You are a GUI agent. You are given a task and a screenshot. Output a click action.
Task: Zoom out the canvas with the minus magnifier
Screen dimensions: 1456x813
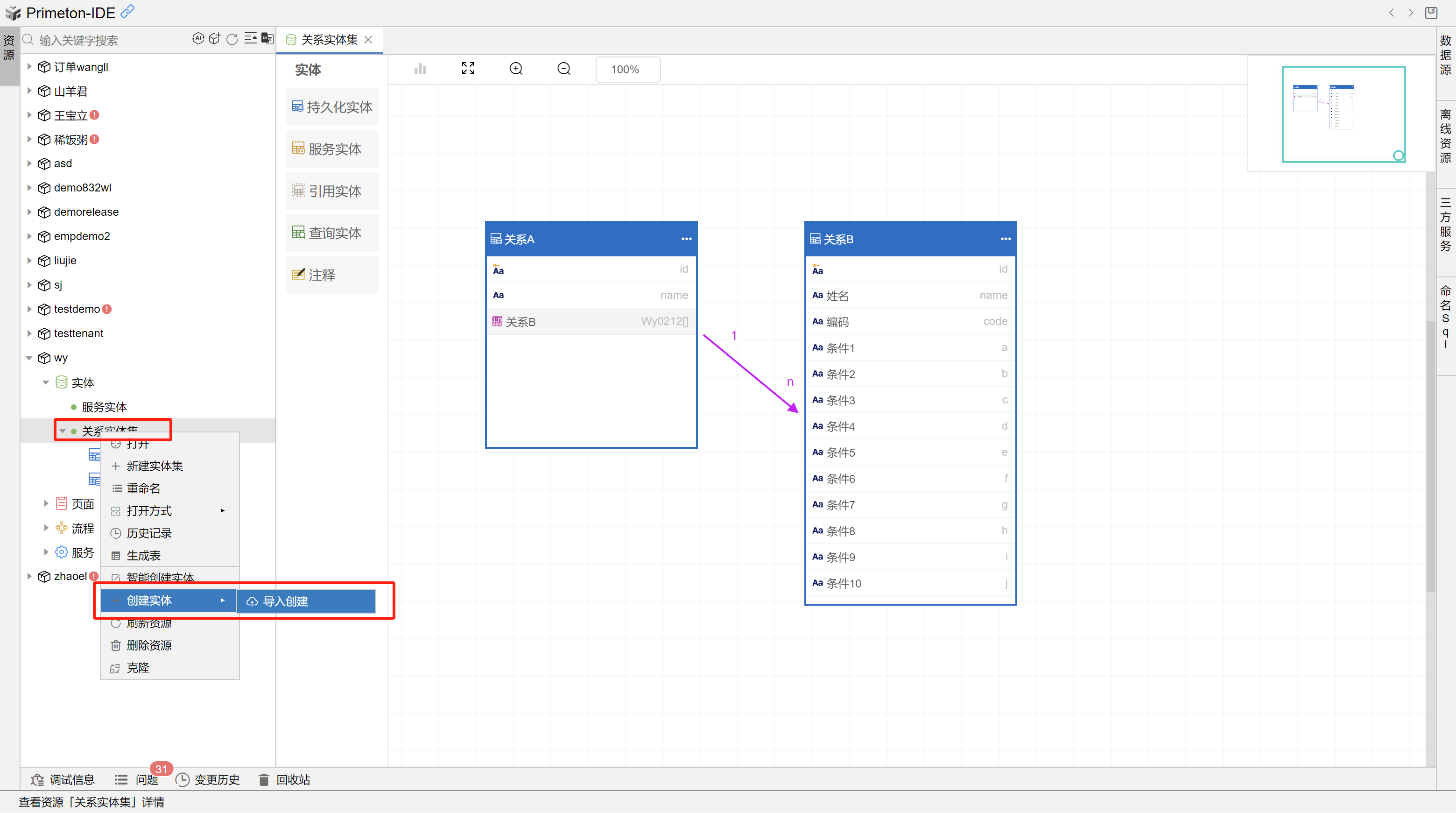563,69
